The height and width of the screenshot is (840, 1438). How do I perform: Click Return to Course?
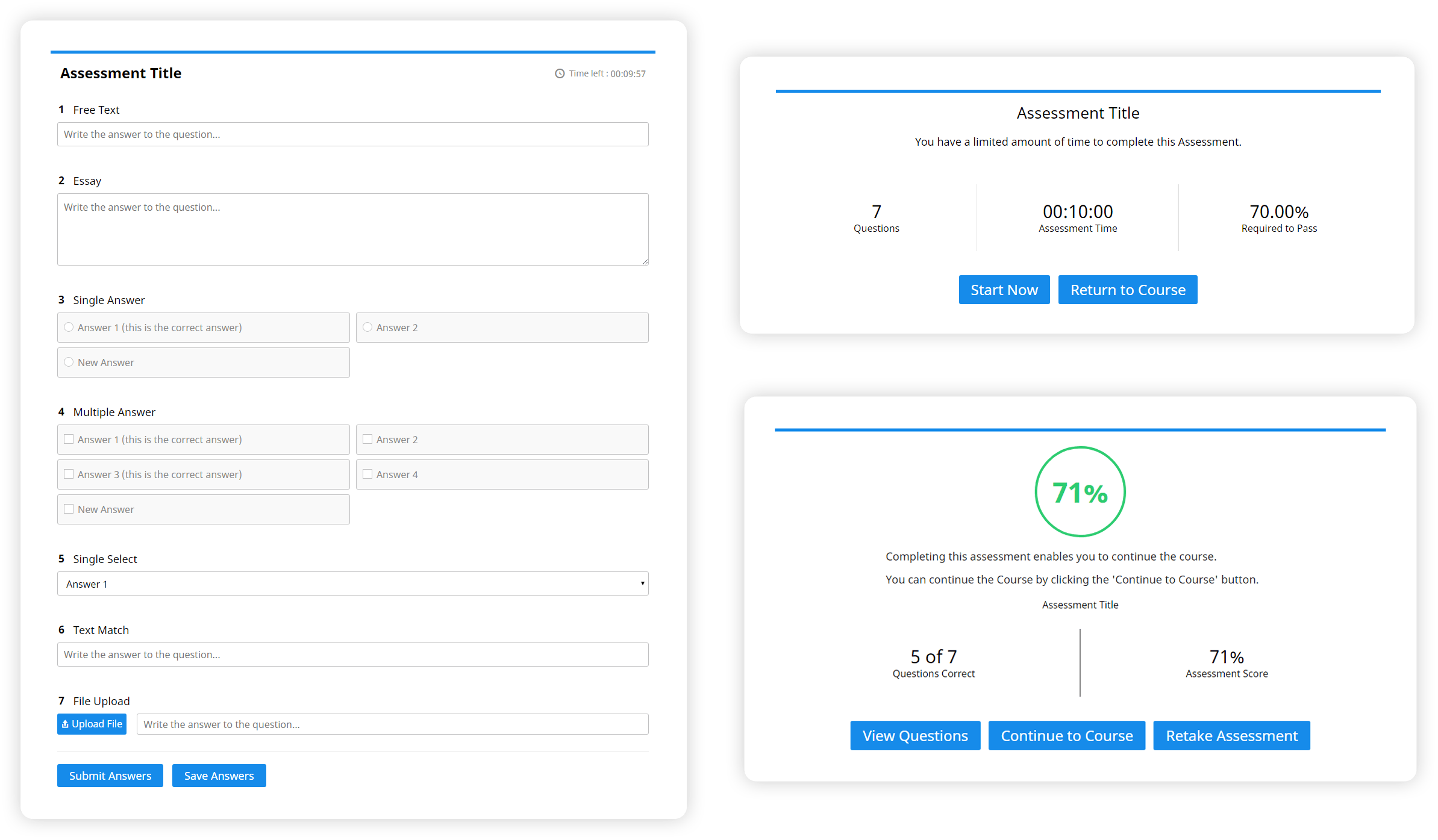click(1127, 290)
